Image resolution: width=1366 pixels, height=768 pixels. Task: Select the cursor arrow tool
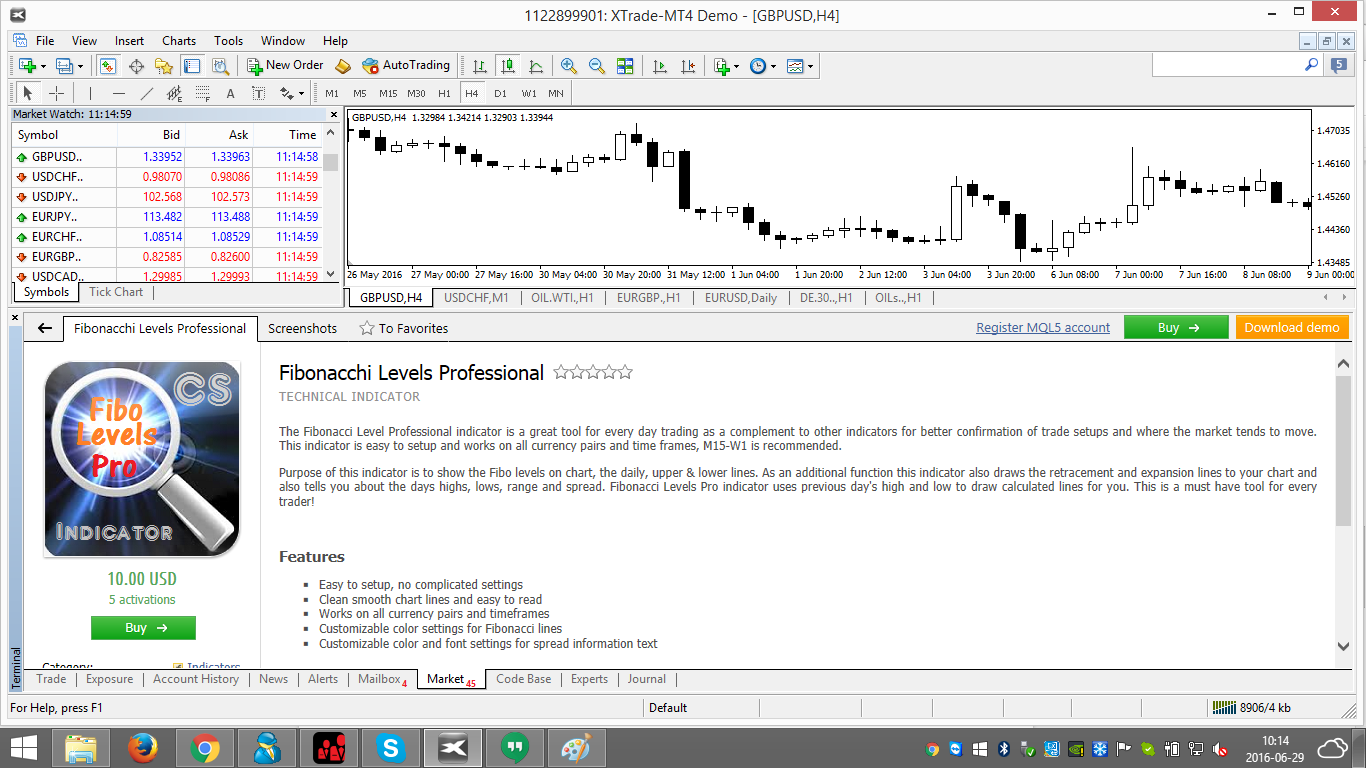[28, 93]
